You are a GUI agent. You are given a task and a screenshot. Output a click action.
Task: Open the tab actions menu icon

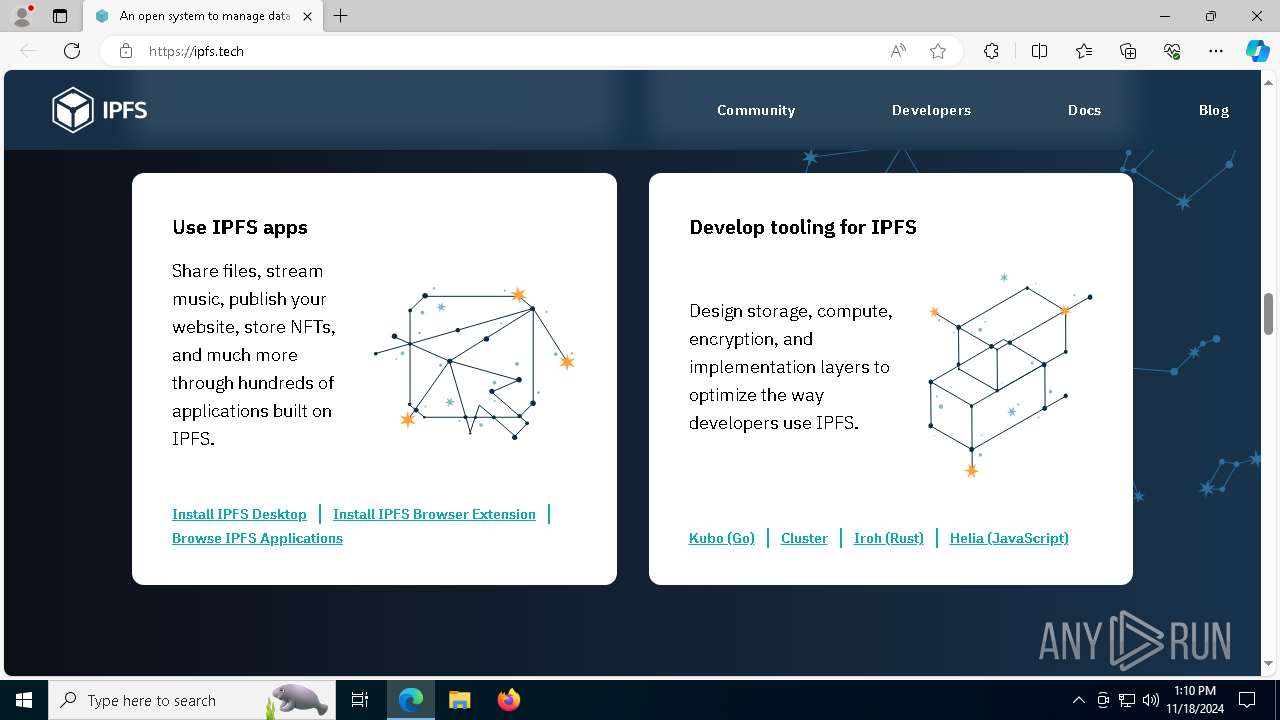point(60,16)
